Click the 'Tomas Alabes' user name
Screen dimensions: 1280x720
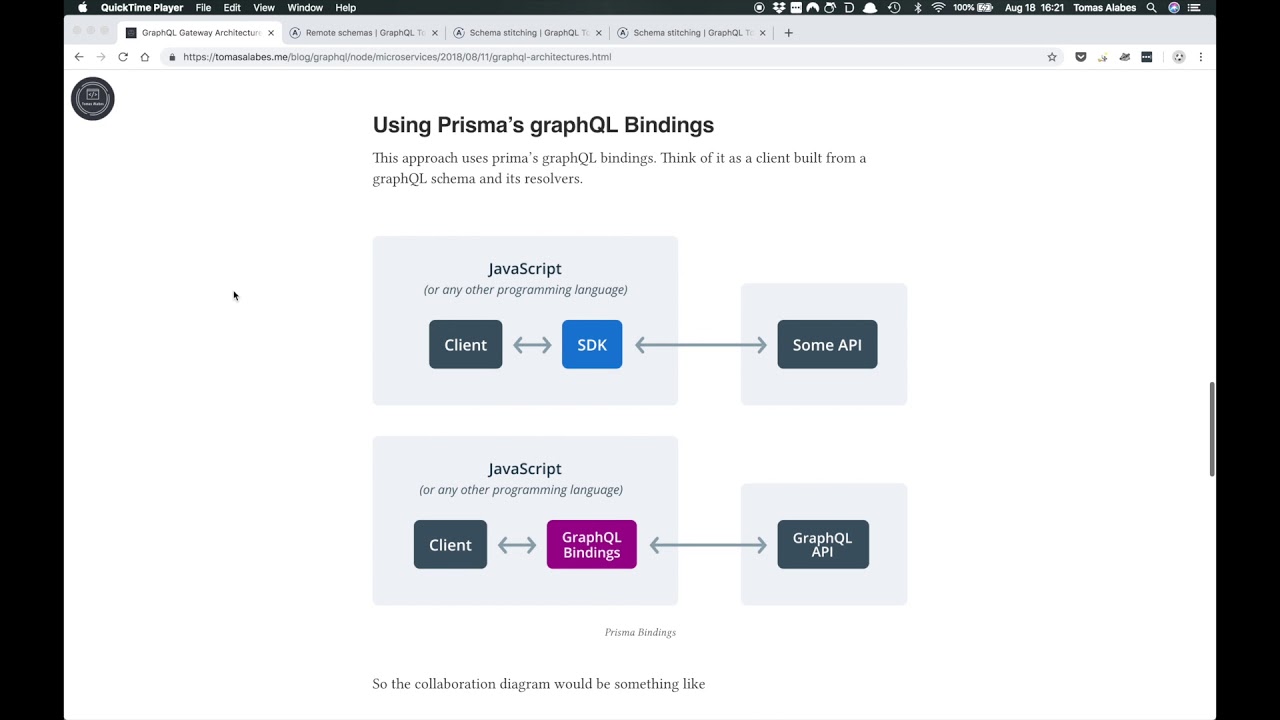click(1104, 7)
